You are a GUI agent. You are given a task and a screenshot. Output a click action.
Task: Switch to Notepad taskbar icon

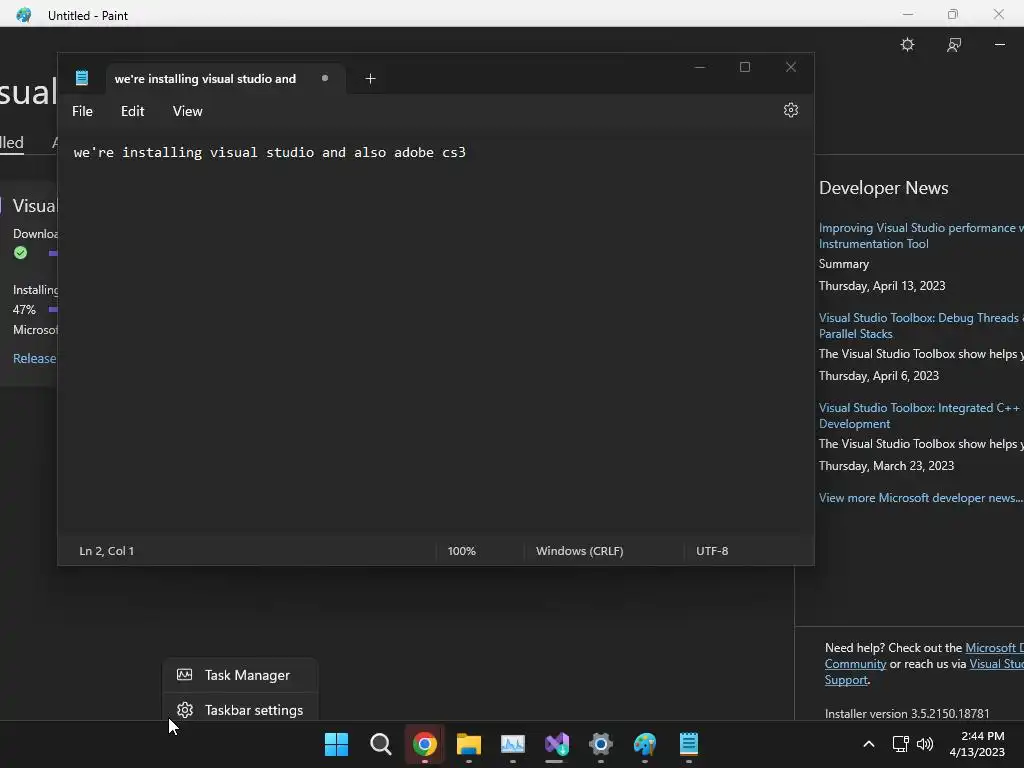(689, 744)
